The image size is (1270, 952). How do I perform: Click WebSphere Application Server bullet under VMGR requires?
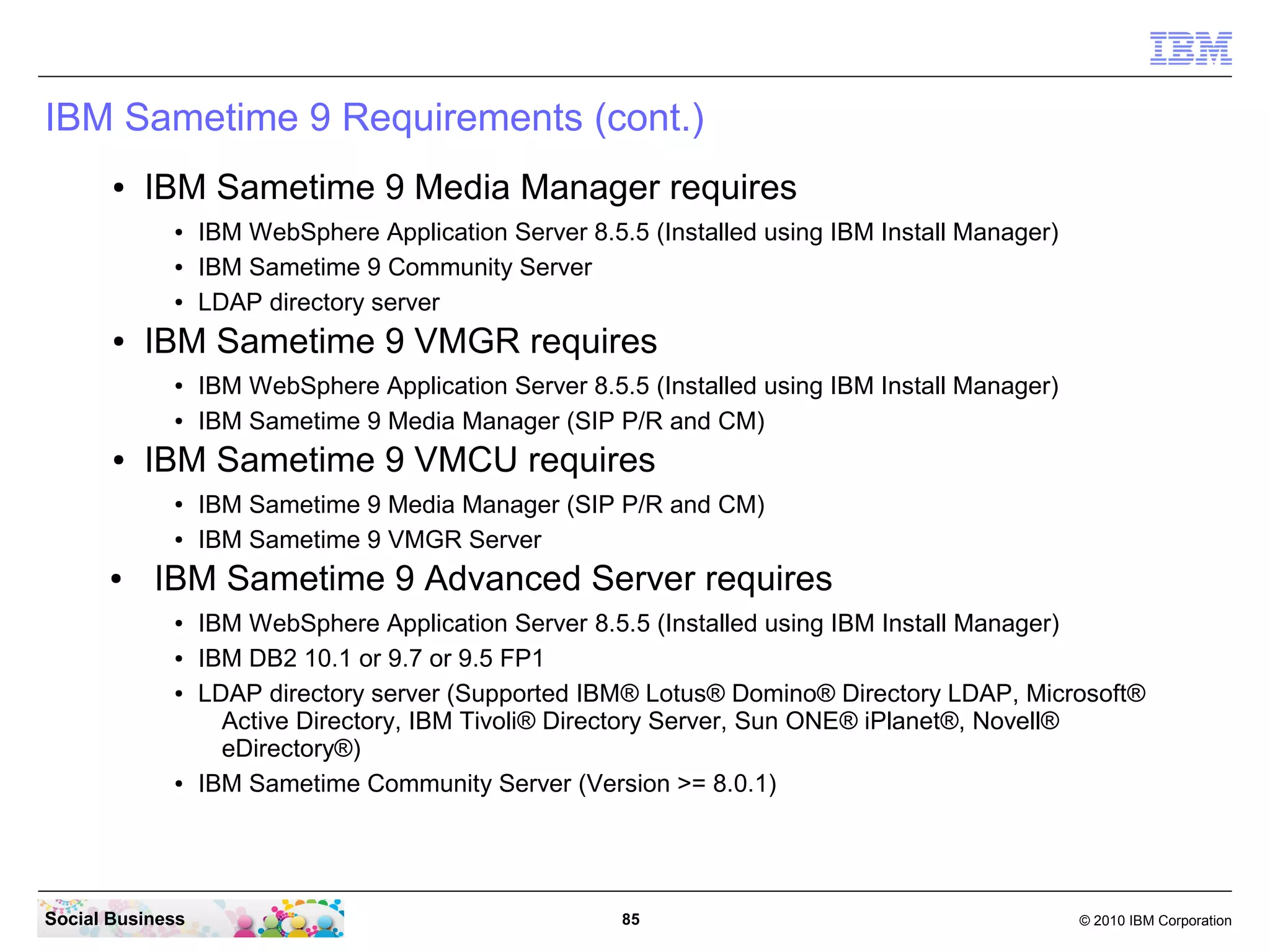click(x=628, y=386)
